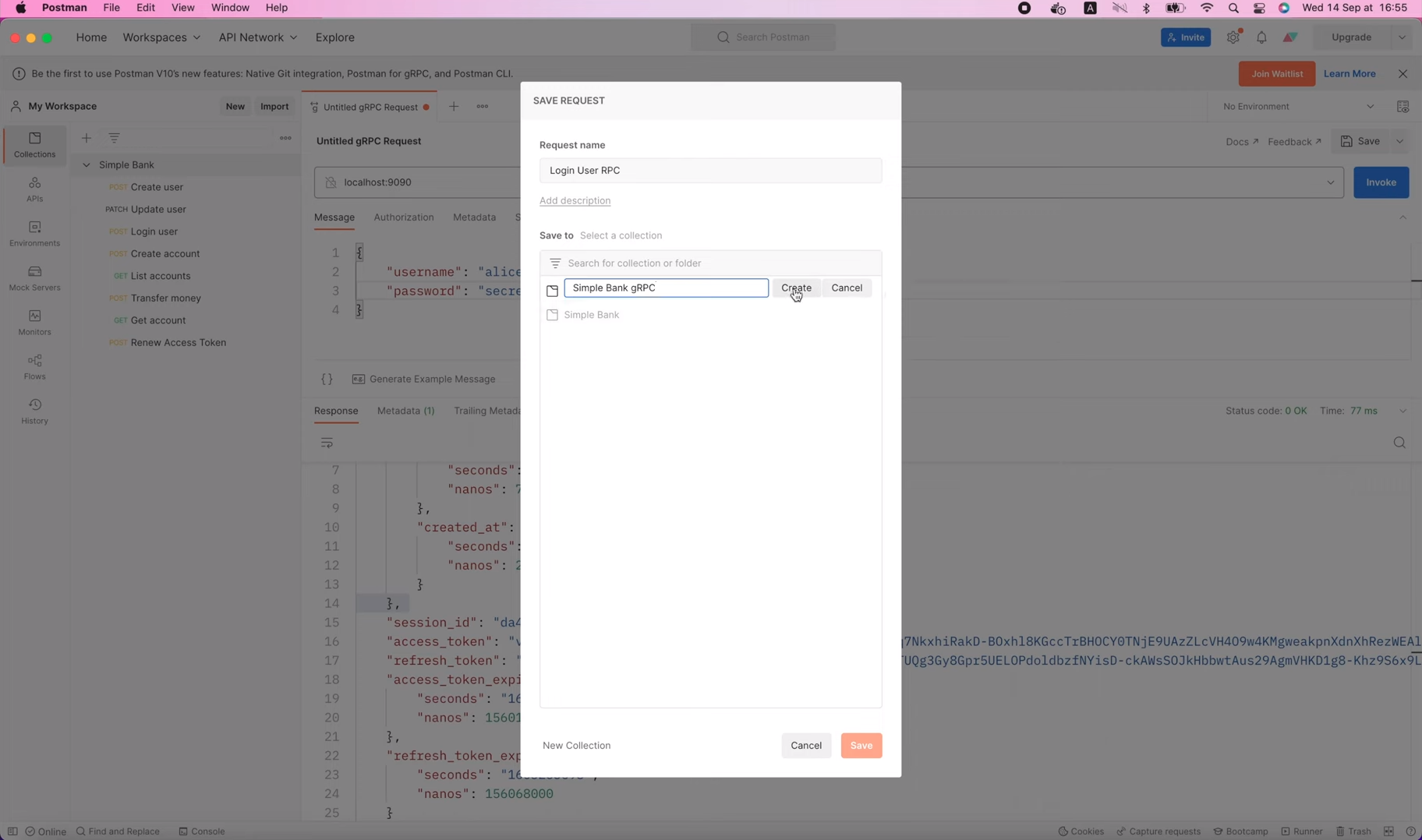Image resolution: width=1422 pixels, height=840 pixels.
Task: Open Trash in the status bar
Action: pyautogui.click(x=1353, y=831)
